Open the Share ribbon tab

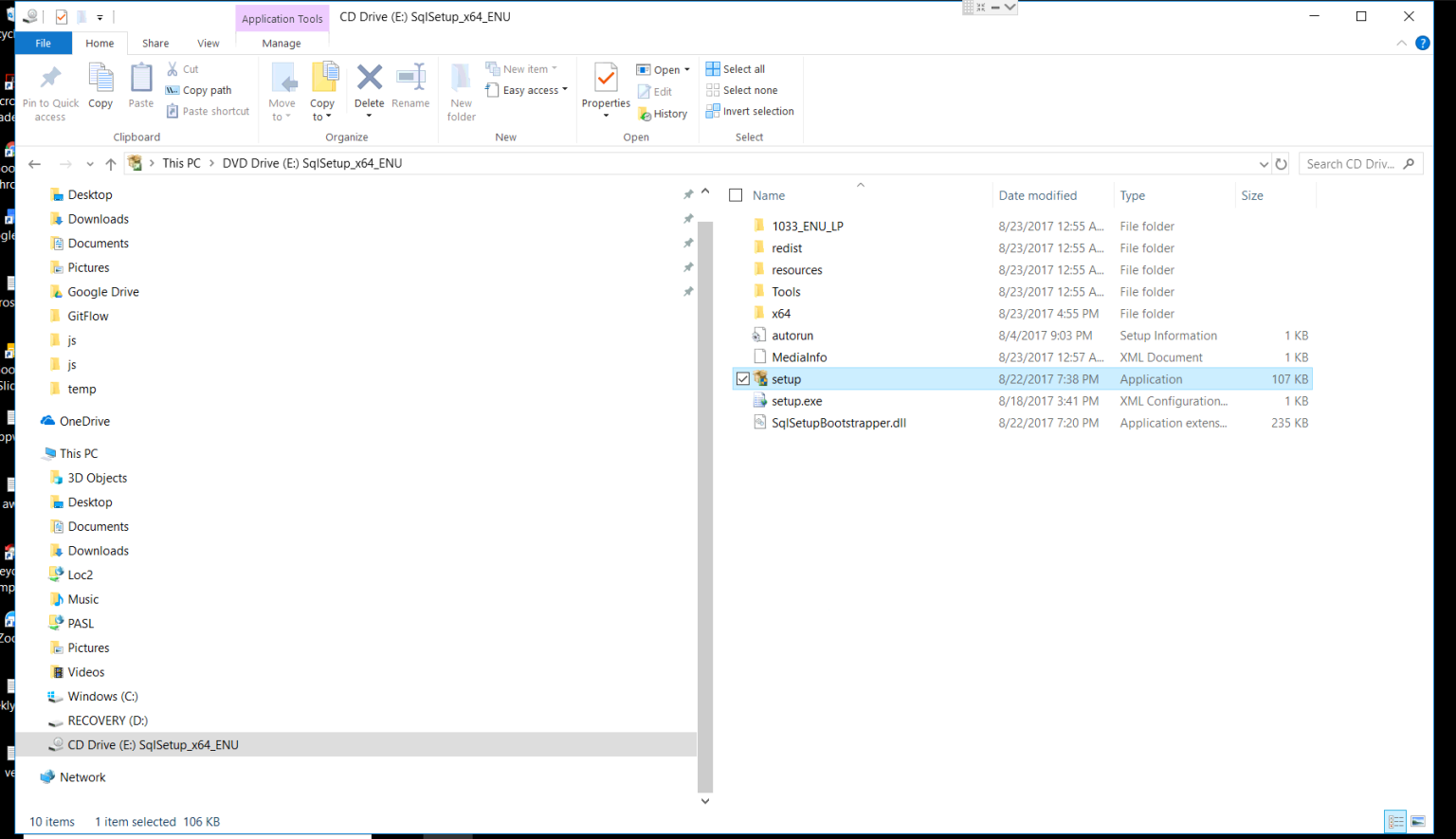point(155,44)
